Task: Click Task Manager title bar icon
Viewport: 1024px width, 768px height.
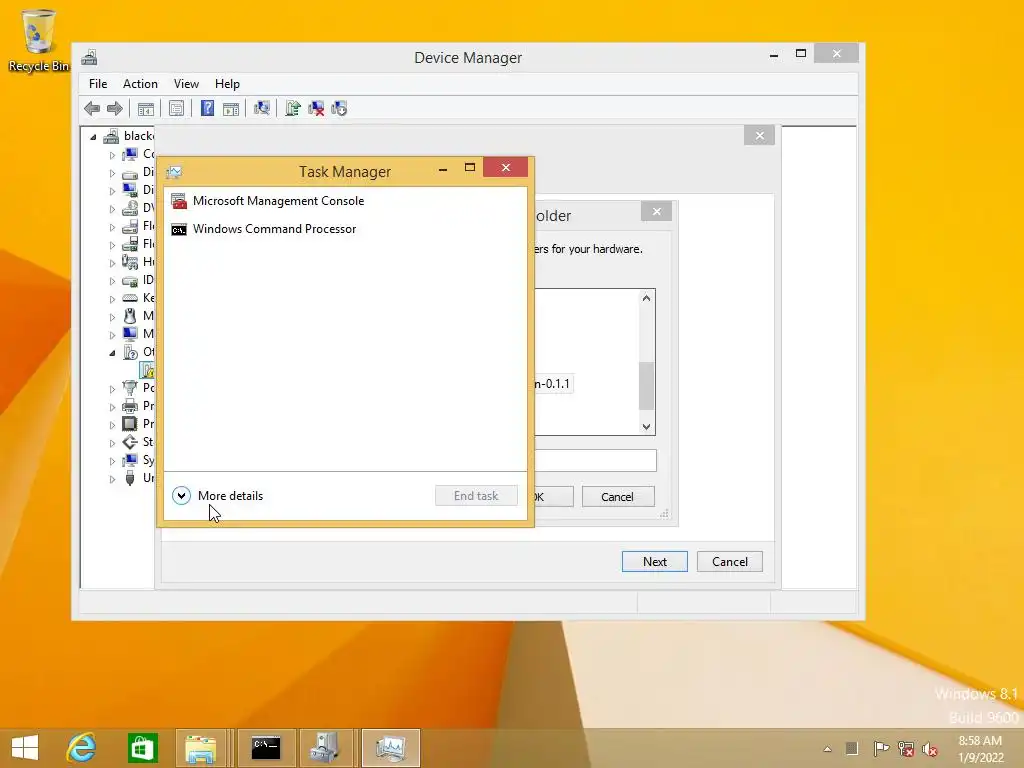Action: coord(174,172)
